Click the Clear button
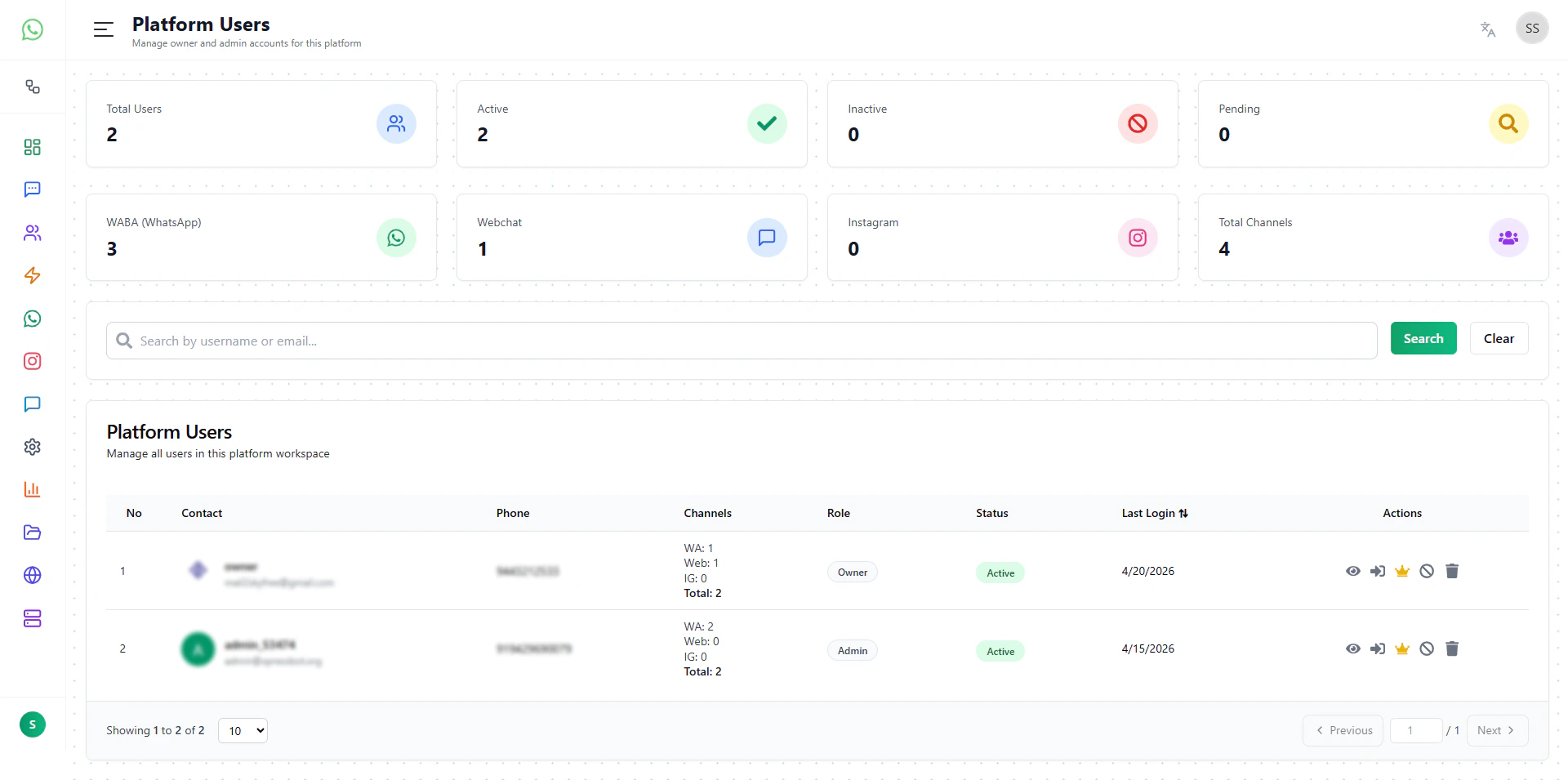The width and height of the screenshot is (1568, 780). click(1499, 338)
